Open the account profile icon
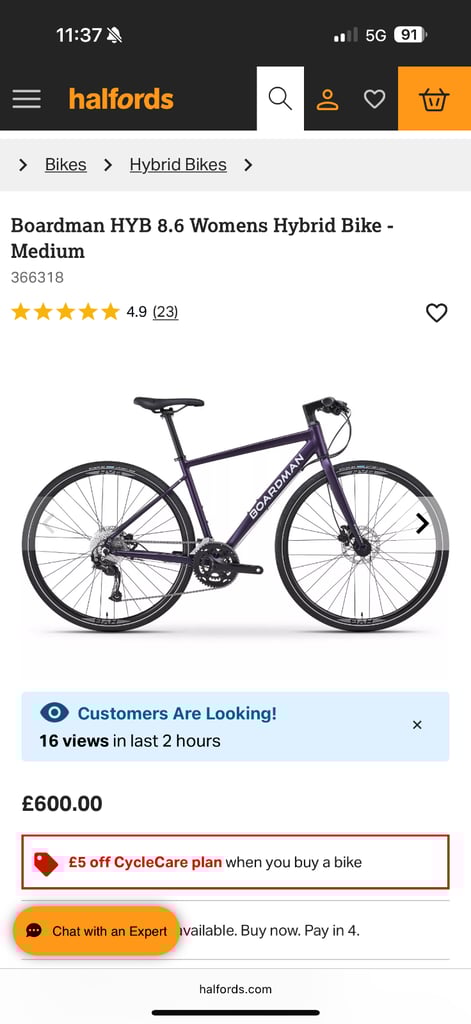Viewport: 471px width, 1024px height. point(327,99)
